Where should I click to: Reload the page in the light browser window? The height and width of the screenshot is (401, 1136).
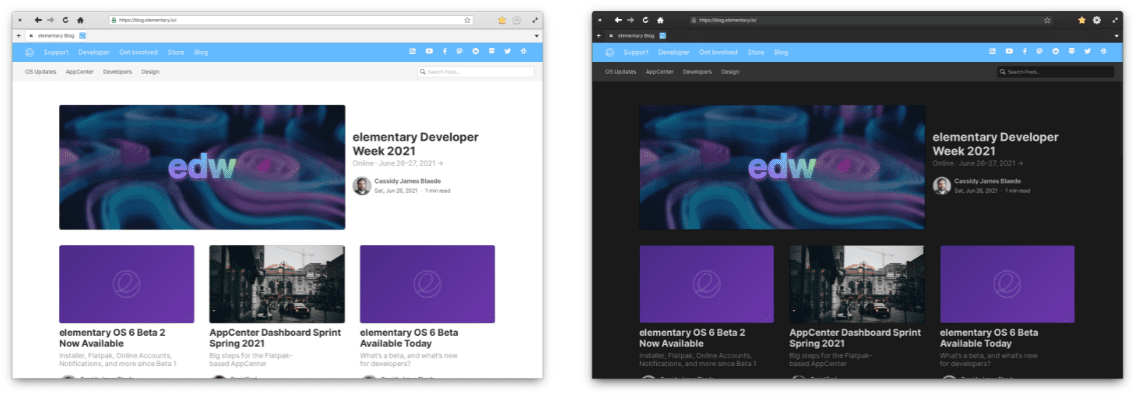66,20
